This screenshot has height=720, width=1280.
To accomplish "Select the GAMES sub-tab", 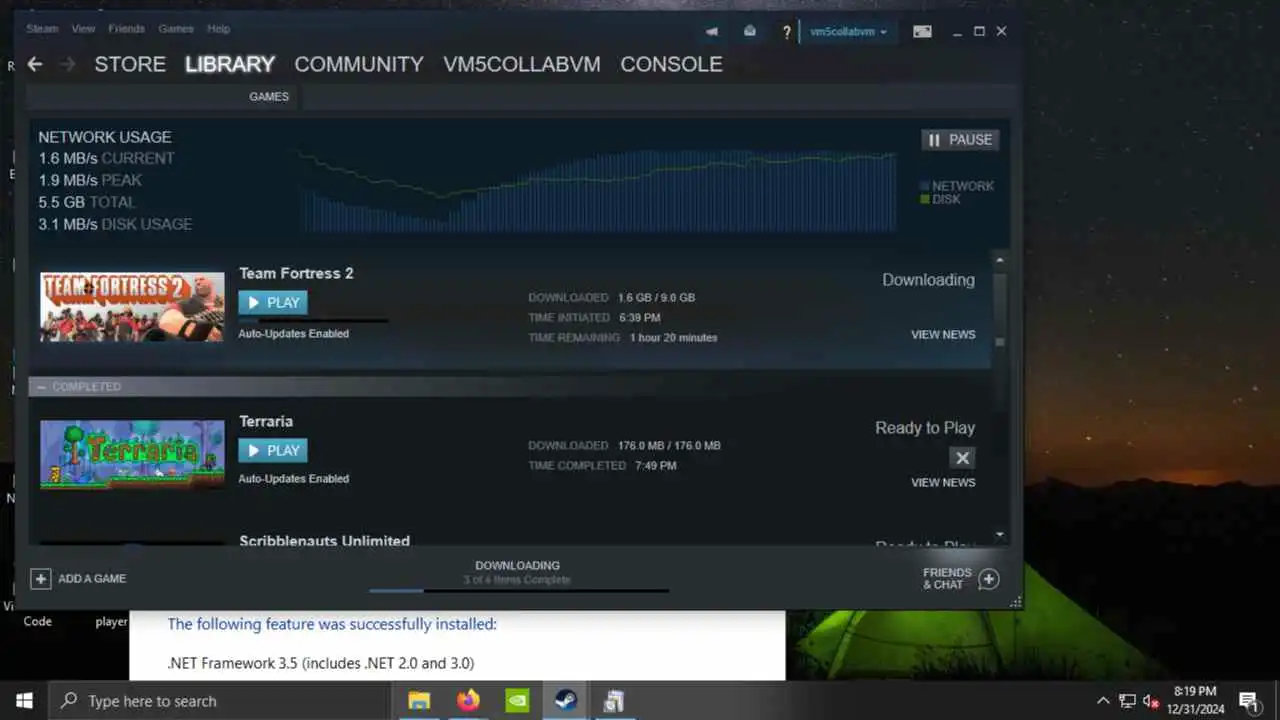I will tap(269, 97).
